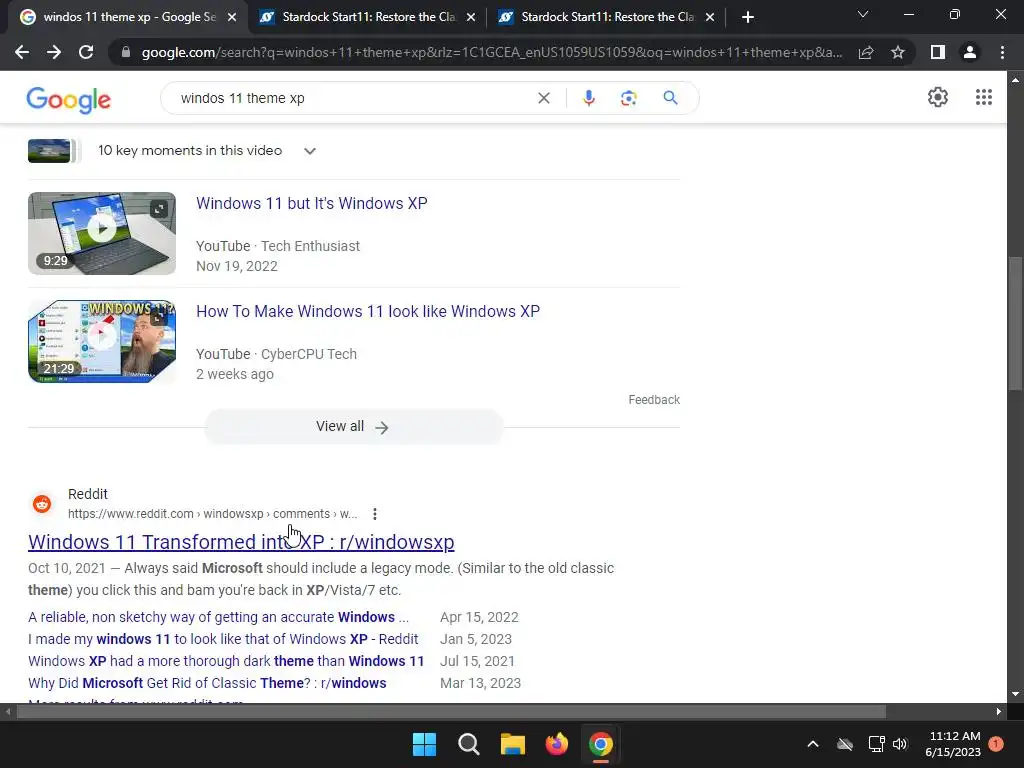The image size is (1024, 768).
Task: Share this page via address bar icon
Action: point(866,52)
